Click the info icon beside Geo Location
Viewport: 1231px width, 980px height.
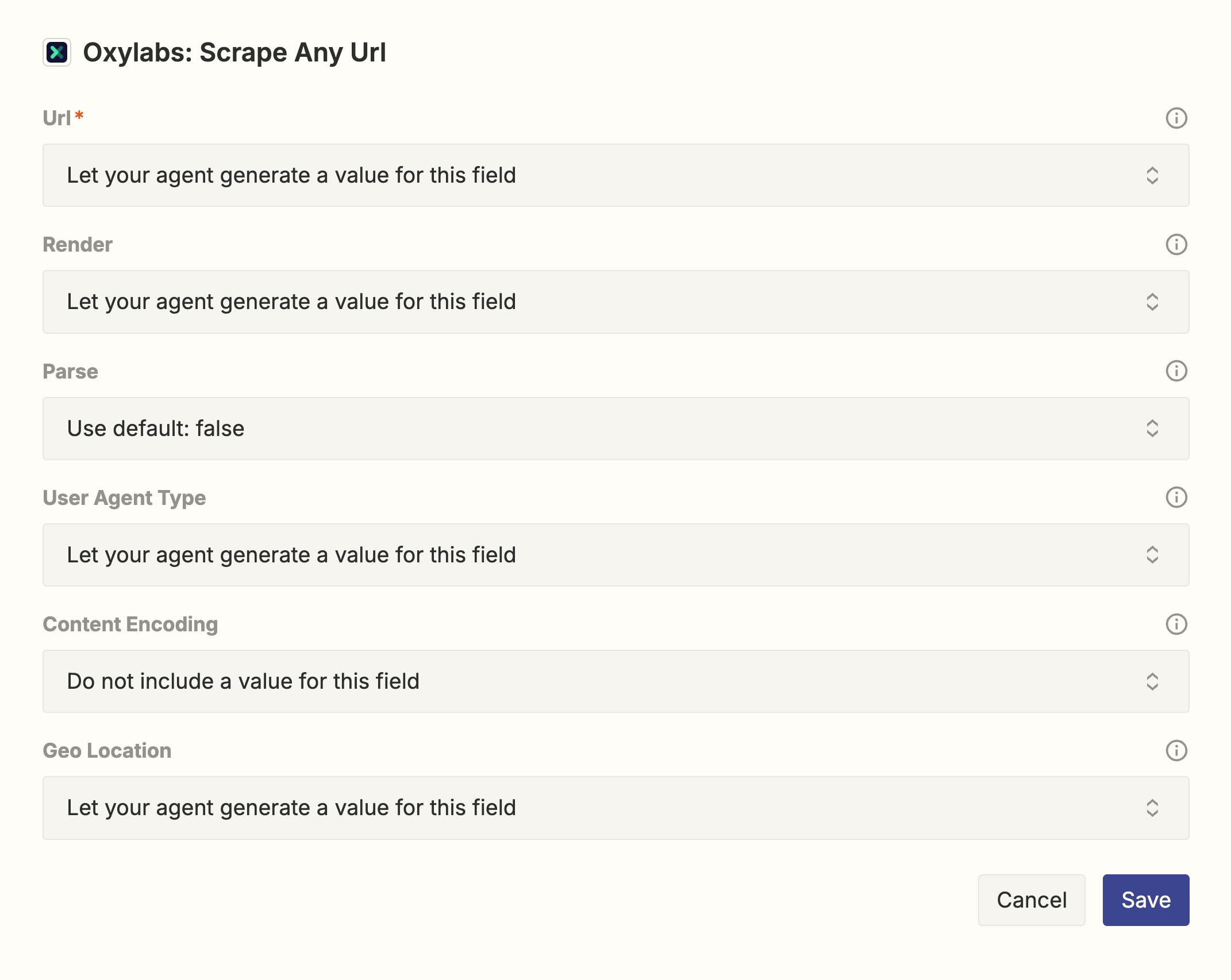coord(1176,750)
